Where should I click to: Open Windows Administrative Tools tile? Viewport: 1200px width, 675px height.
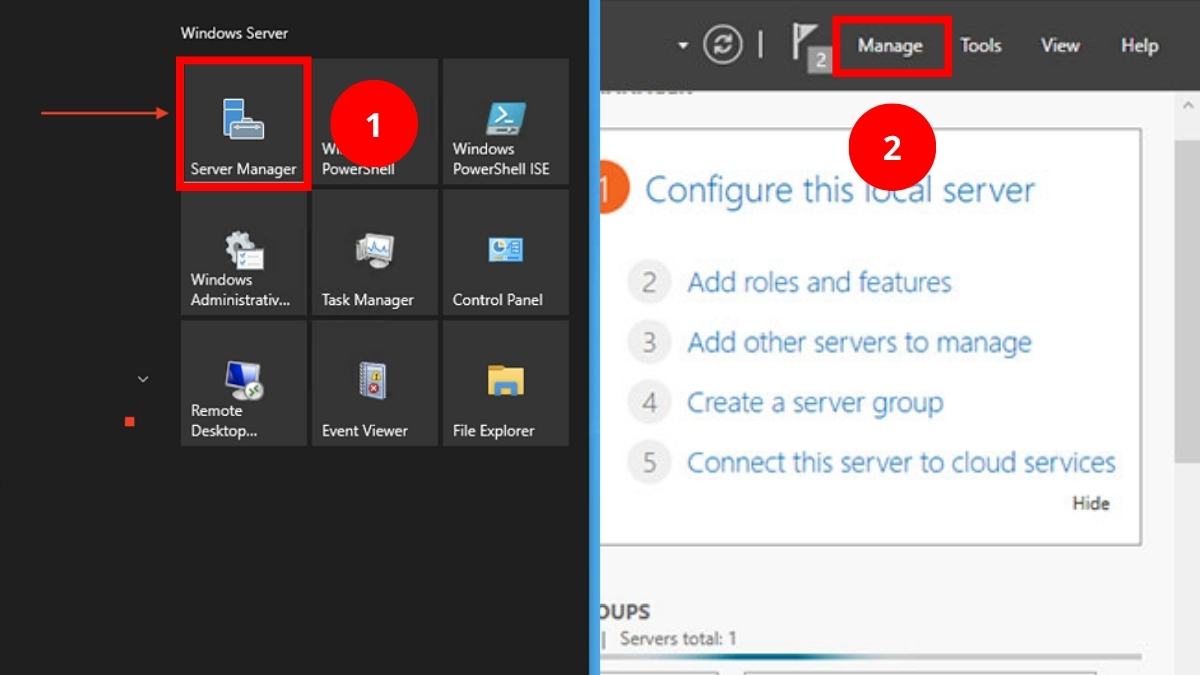(x=244, y=253)
